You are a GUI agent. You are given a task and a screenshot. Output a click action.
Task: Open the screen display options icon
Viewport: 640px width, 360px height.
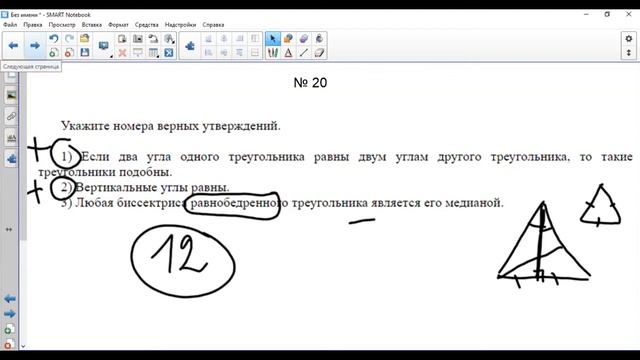click(104, 46)
